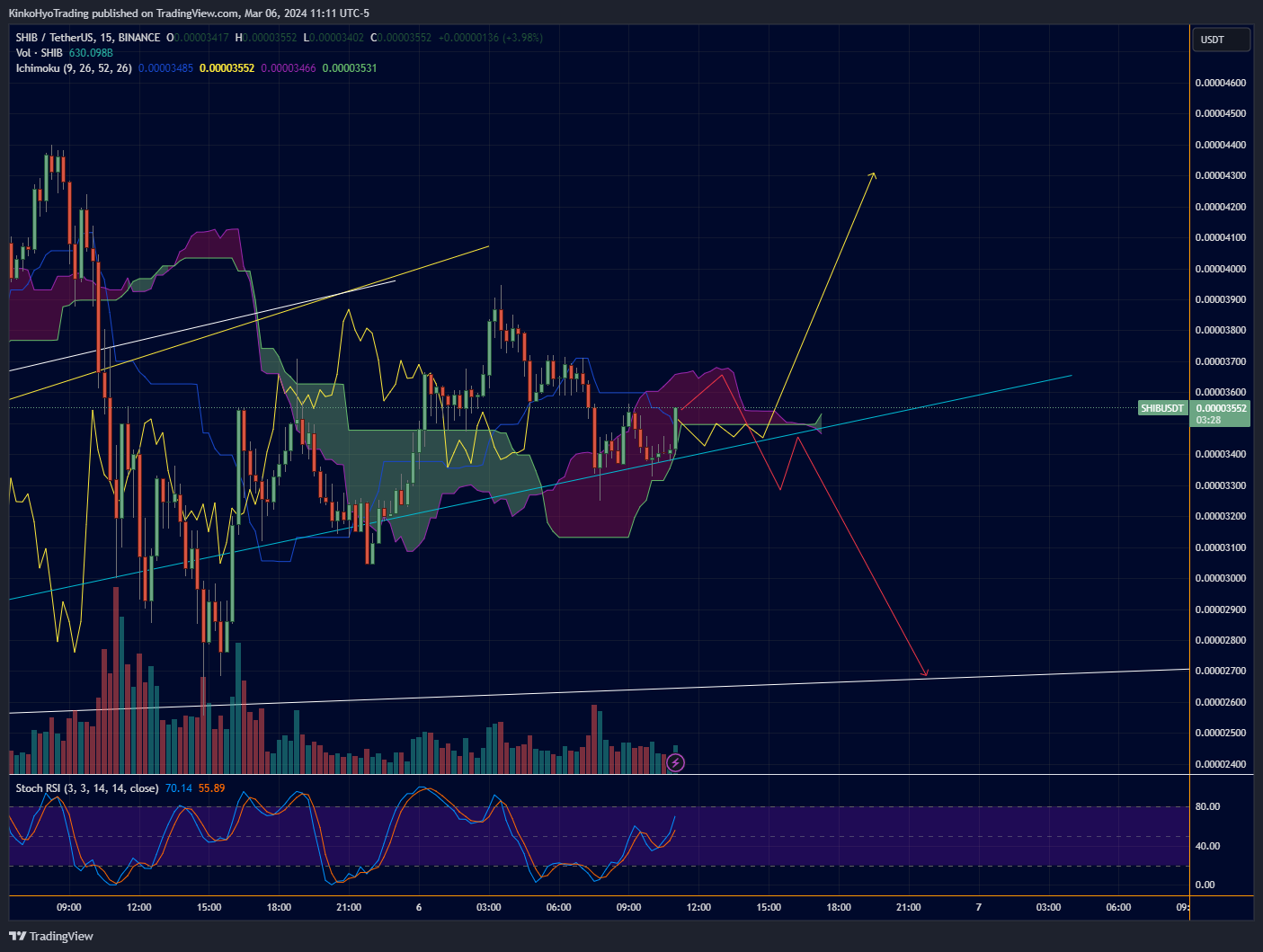The width and height of the screenshot is (1263, 952).
Task: Select the red bearish projection arrowhead
Action: click(x=925, y=672)
